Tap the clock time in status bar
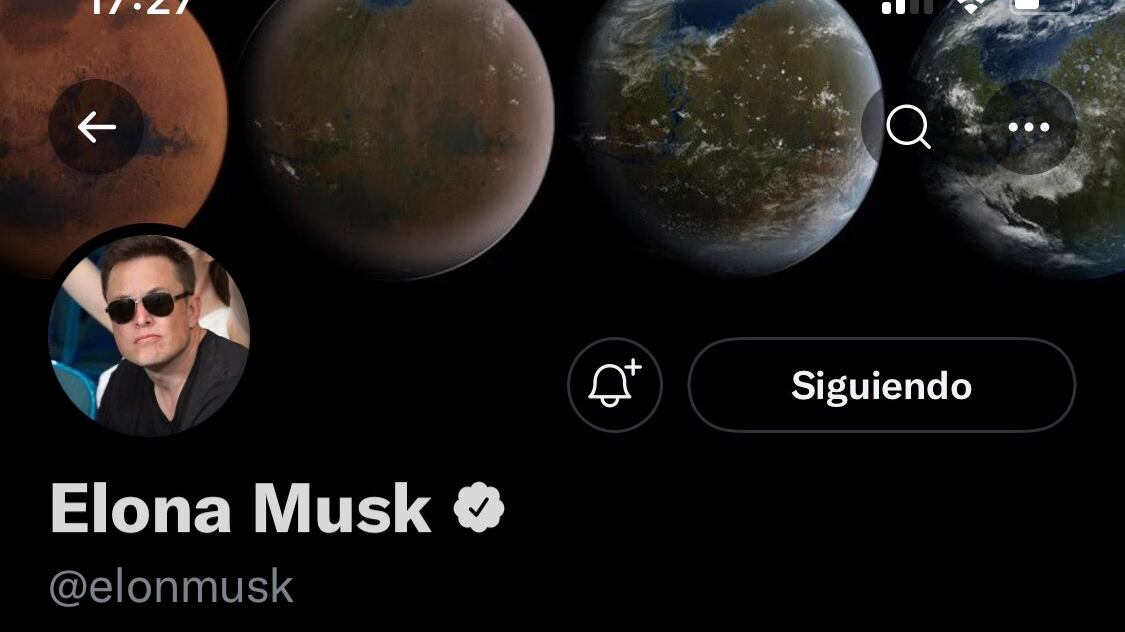This screenshot has height=632, width=1125. [x=140, y=7]
